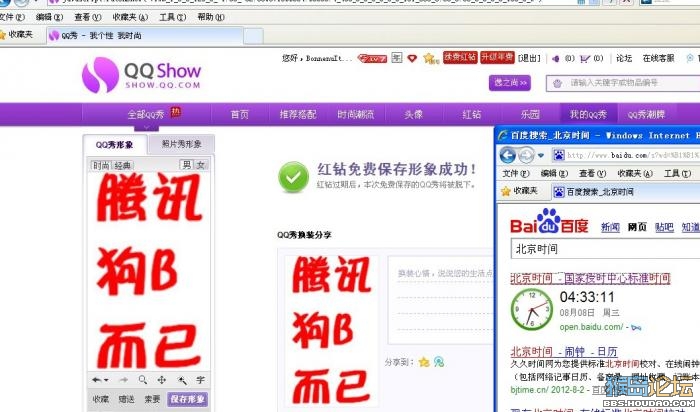This screenshot has width=700, height=412.
Task: Switch to the QQ秀形象 tab
Action: (x=115, y=145)
